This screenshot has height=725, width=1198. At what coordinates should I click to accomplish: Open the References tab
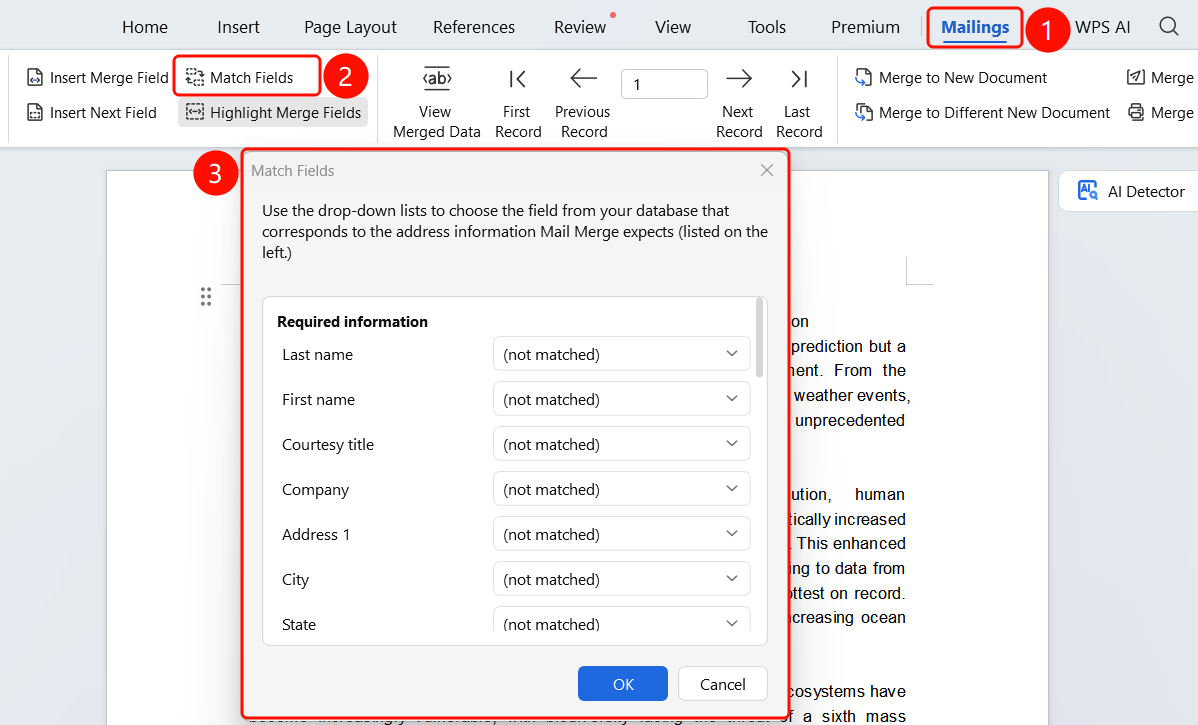pos(474,28)
